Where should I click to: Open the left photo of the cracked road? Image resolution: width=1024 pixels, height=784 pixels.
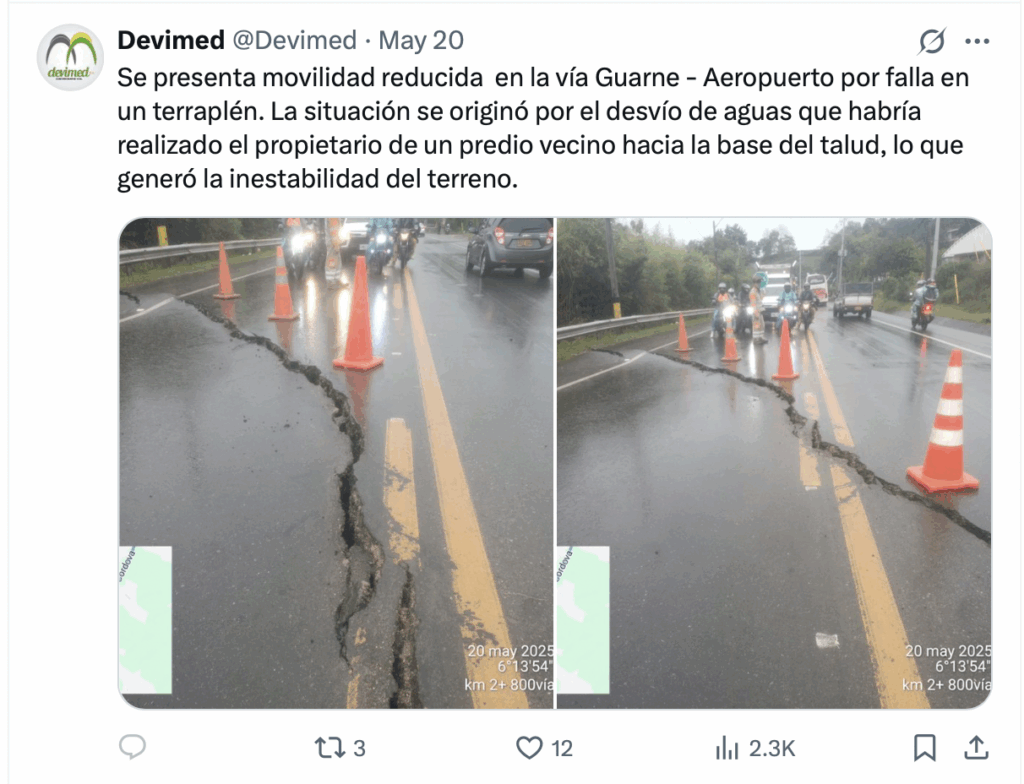coord(336,463)
